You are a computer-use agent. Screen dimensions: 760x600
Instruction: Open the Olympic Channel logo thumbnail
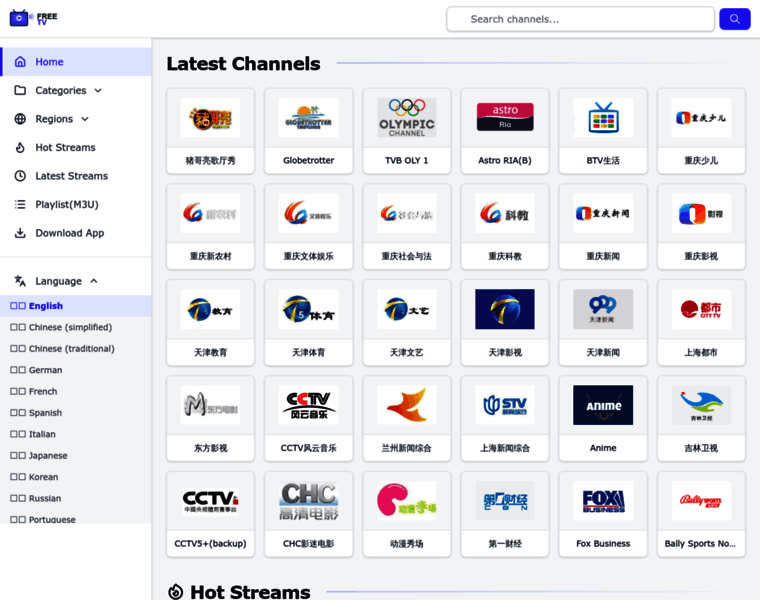pyautogui.click(x=407, y=118)
